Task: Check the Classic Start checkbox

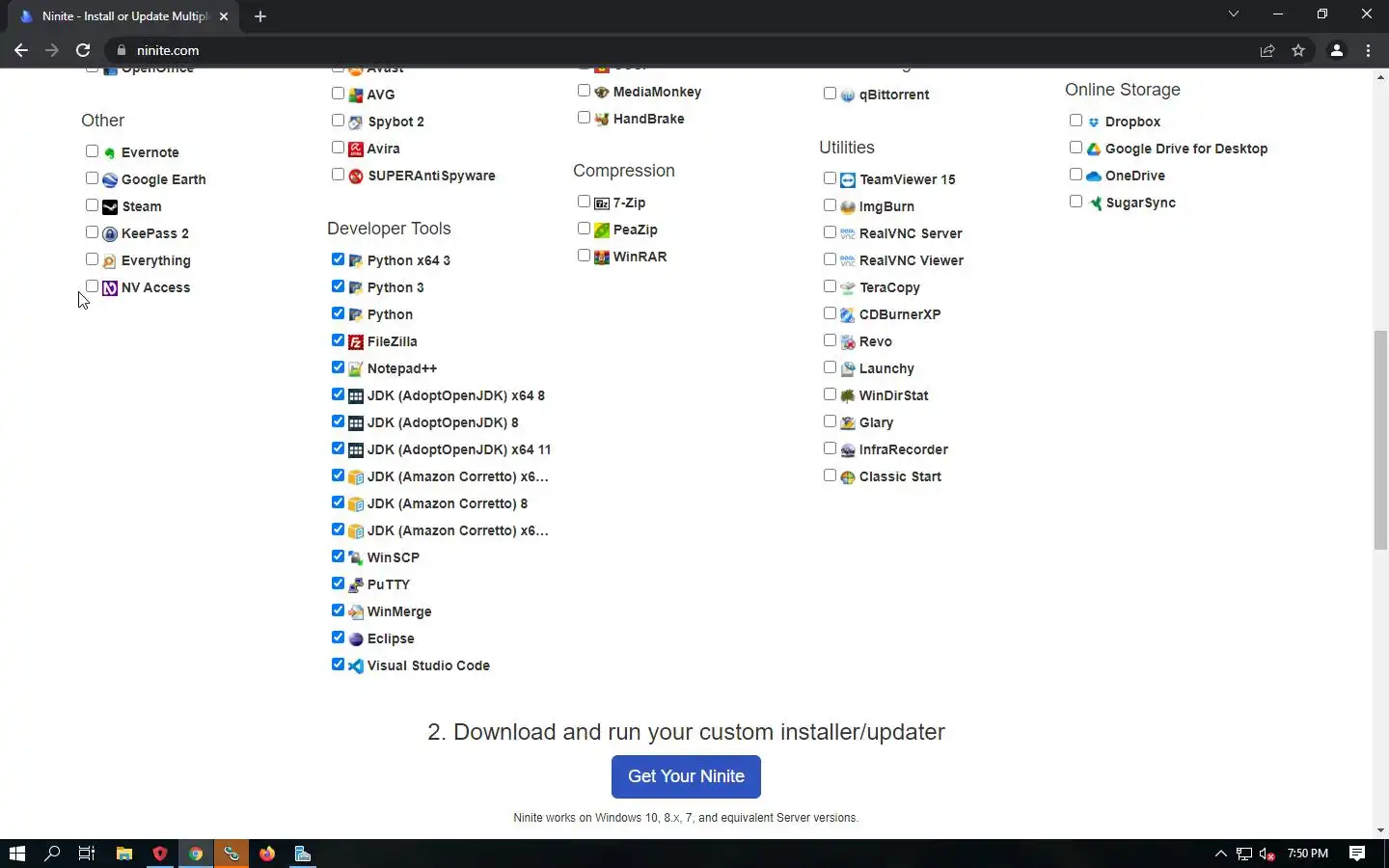Action: pyautogui.click(x=830, y=475)
